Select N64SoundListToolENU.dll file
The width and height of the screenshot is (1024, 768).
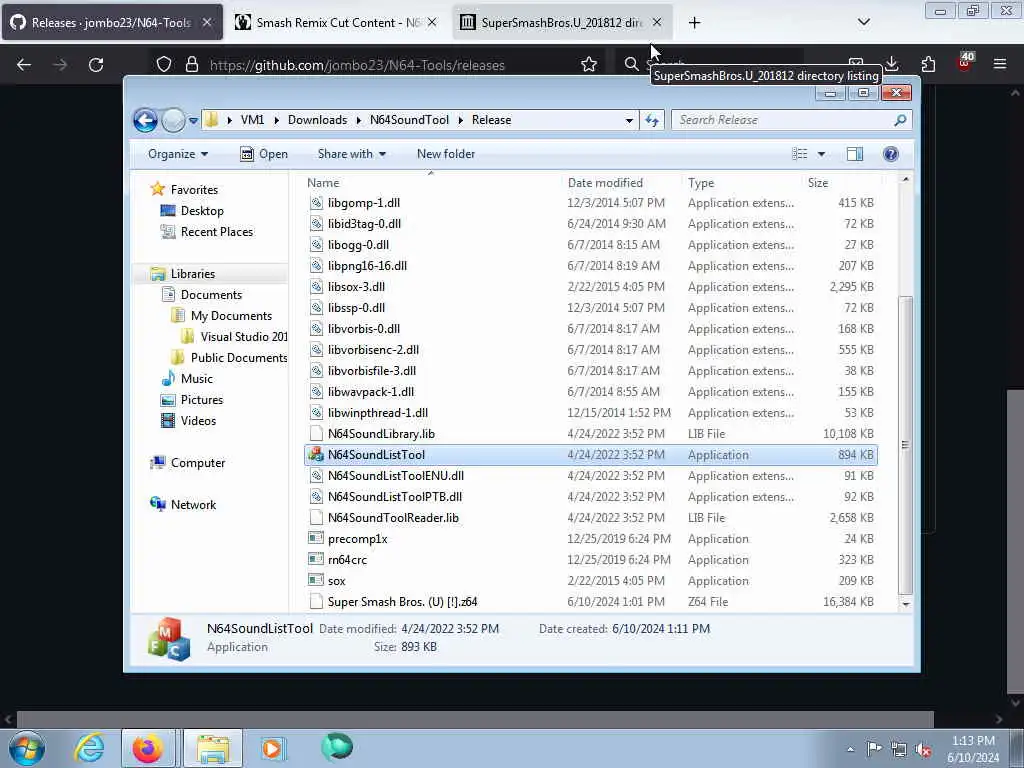point(396,475)
